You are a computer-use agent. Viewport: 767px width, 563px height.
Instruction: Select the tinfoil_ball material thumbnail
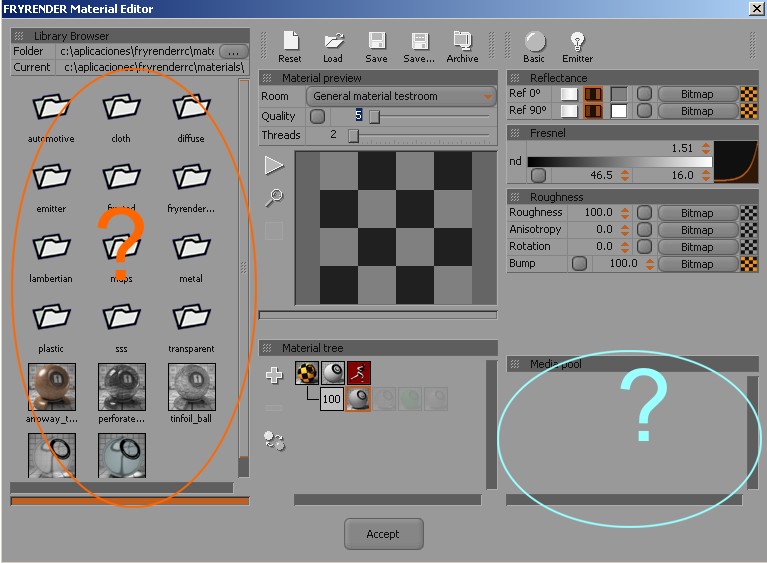(x=192, y=387)
